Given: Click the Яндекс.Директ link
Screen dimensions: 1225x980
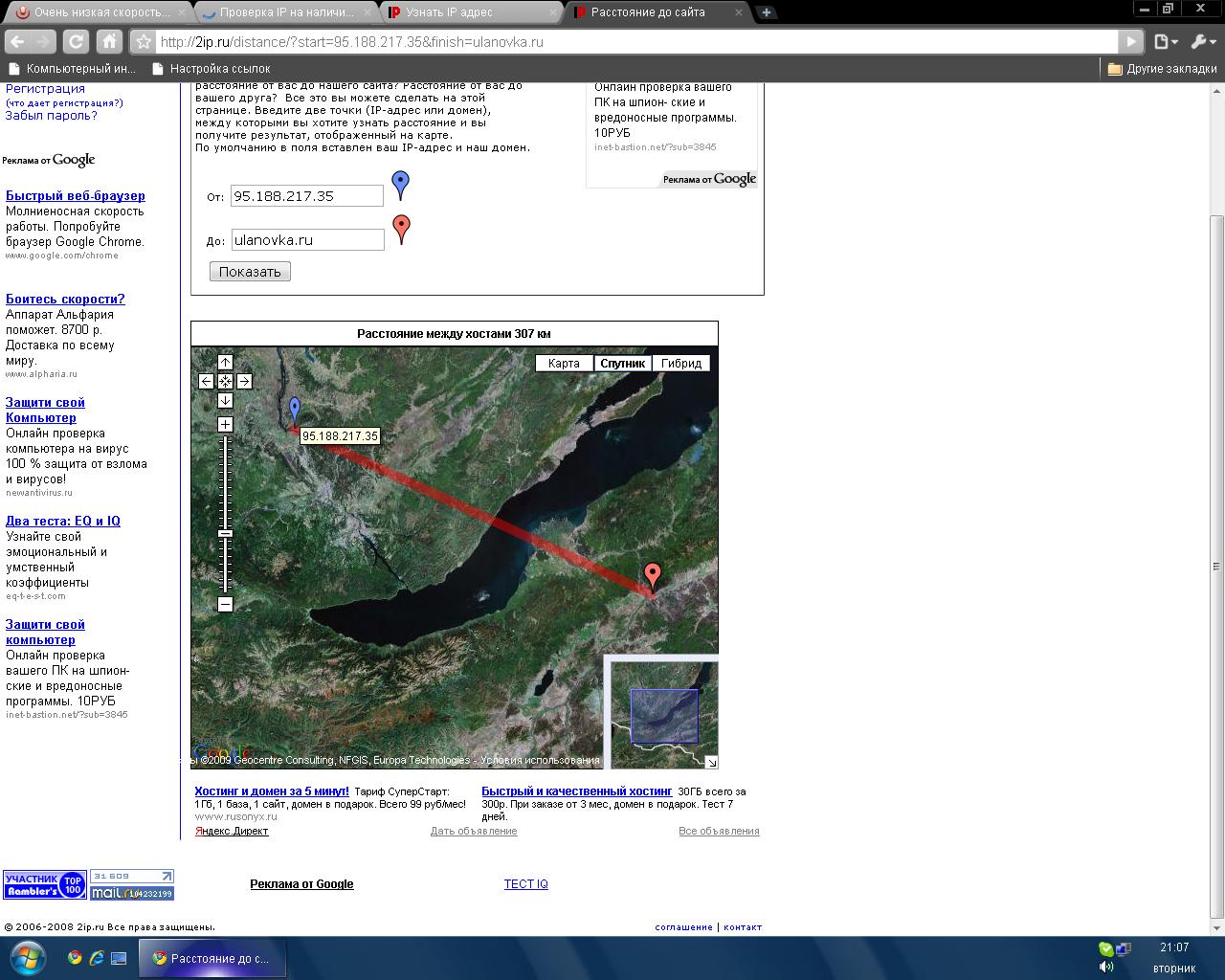Looking at the screenshot, I should tap(232, 831).
